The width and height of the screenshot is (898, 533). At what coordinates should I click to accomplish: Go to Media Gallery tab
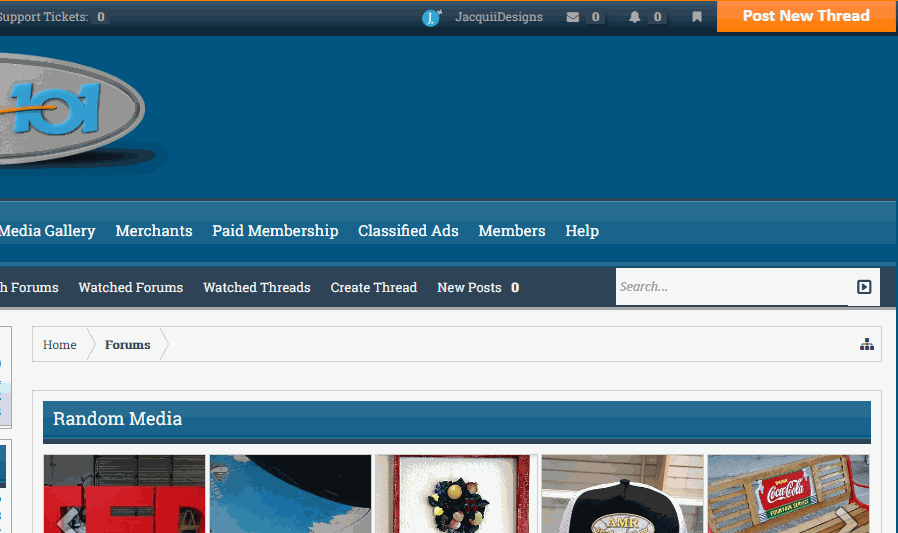click(48, 231)
